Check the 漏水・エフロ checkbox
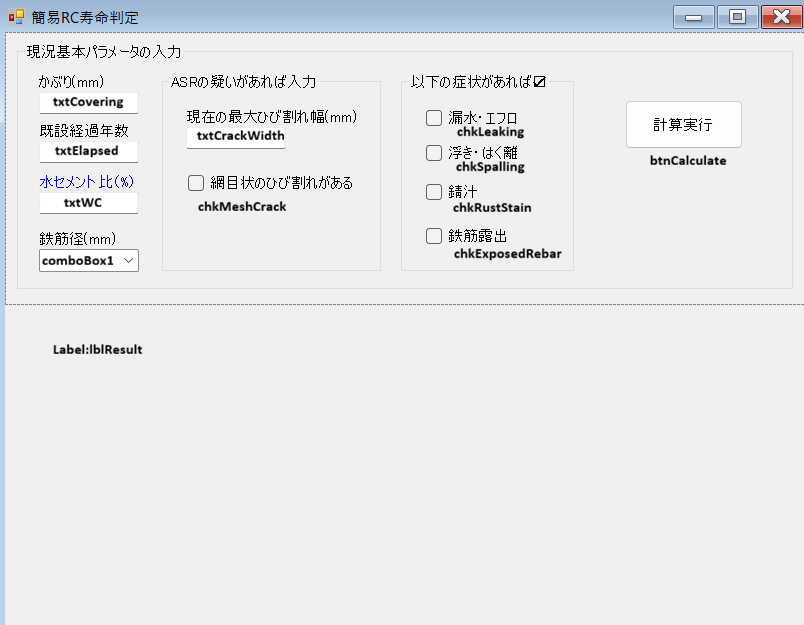Image resolution: width=804 pixels, height=625 pixels. point(434,118)
